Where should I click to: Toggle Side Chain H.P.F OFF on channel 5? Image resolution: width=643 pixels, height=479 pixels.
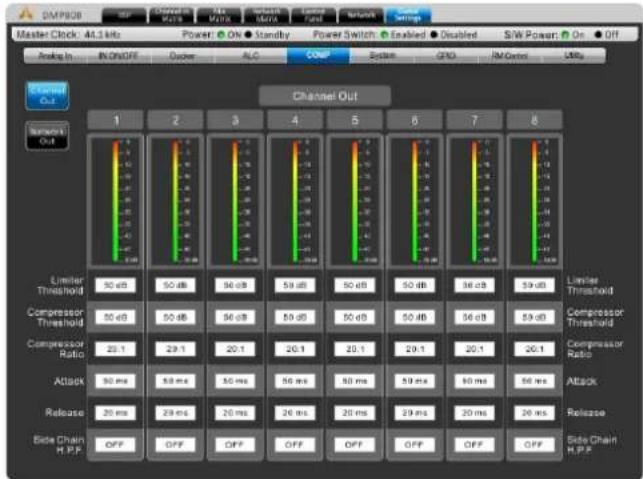(355, 445)
